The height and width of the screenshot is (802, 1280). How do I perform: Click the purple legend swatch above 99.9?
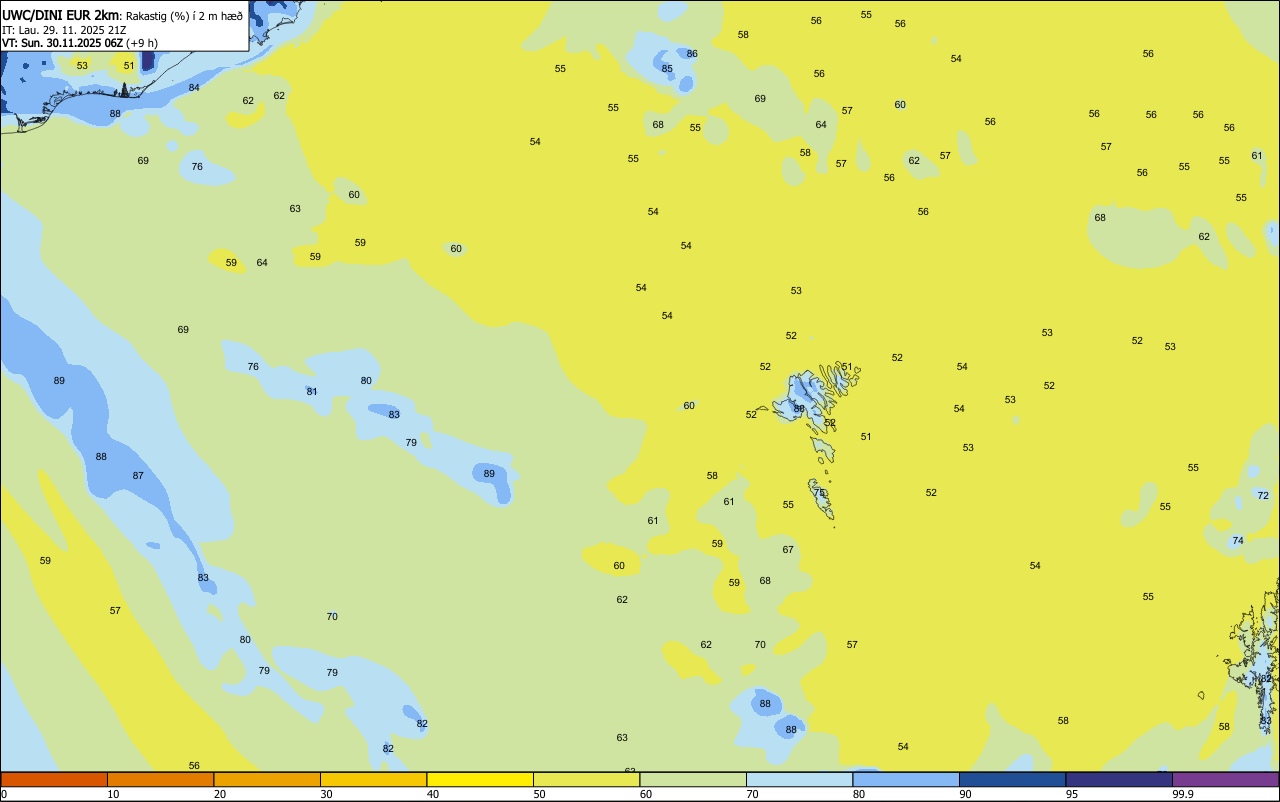point(1225,779)
